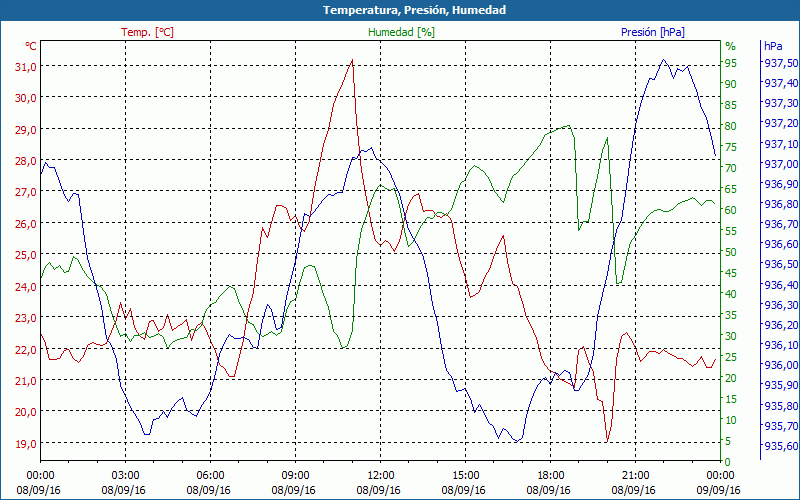Click the 18:00 time axis label
This screenshot has width=800, height=500.
tap(551, 476)
